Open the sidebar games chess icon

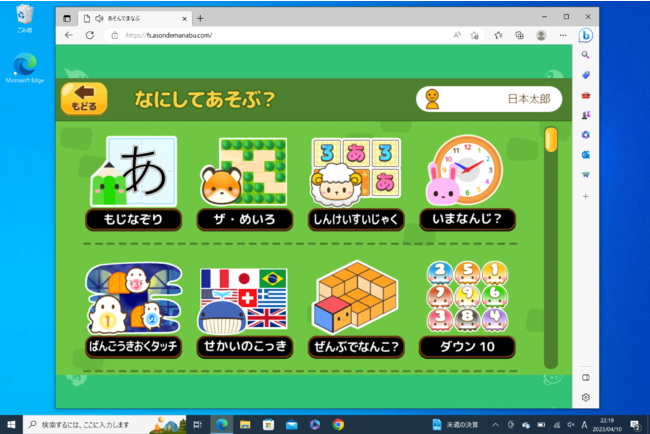(x=585, y=115)
